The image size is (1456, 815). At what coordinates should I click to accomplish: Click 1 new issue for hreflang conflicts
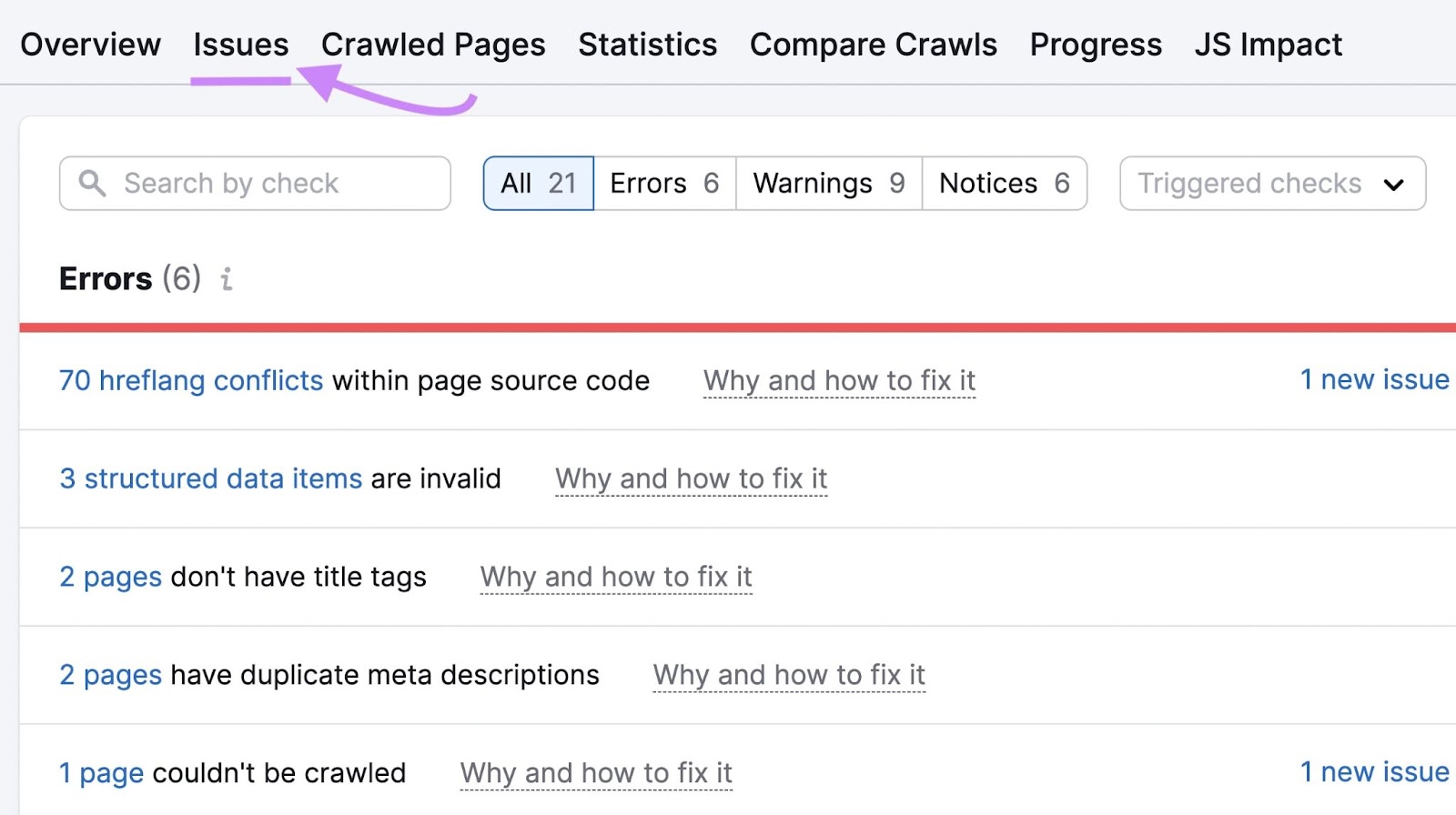1374,379
